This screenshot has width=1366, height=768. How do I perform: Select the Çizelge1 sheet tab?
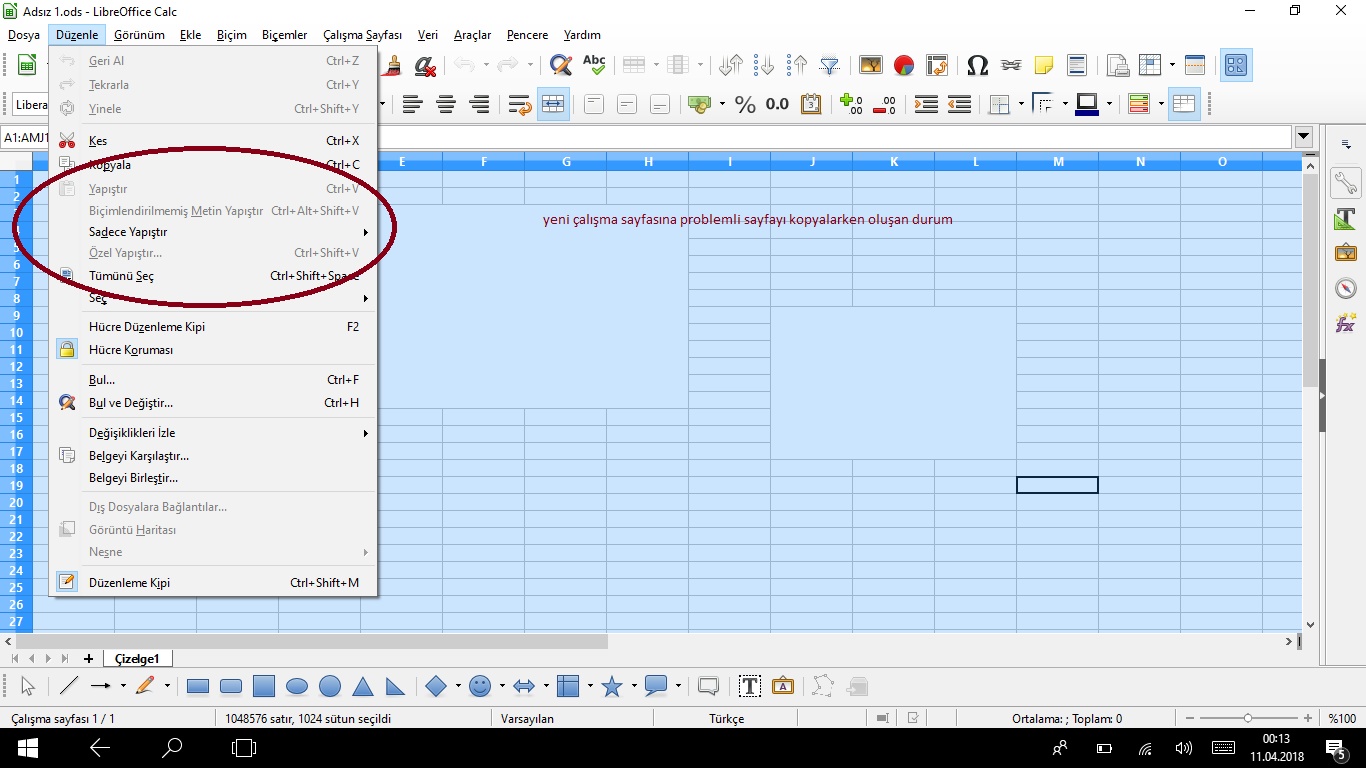(x=137, y=658)
